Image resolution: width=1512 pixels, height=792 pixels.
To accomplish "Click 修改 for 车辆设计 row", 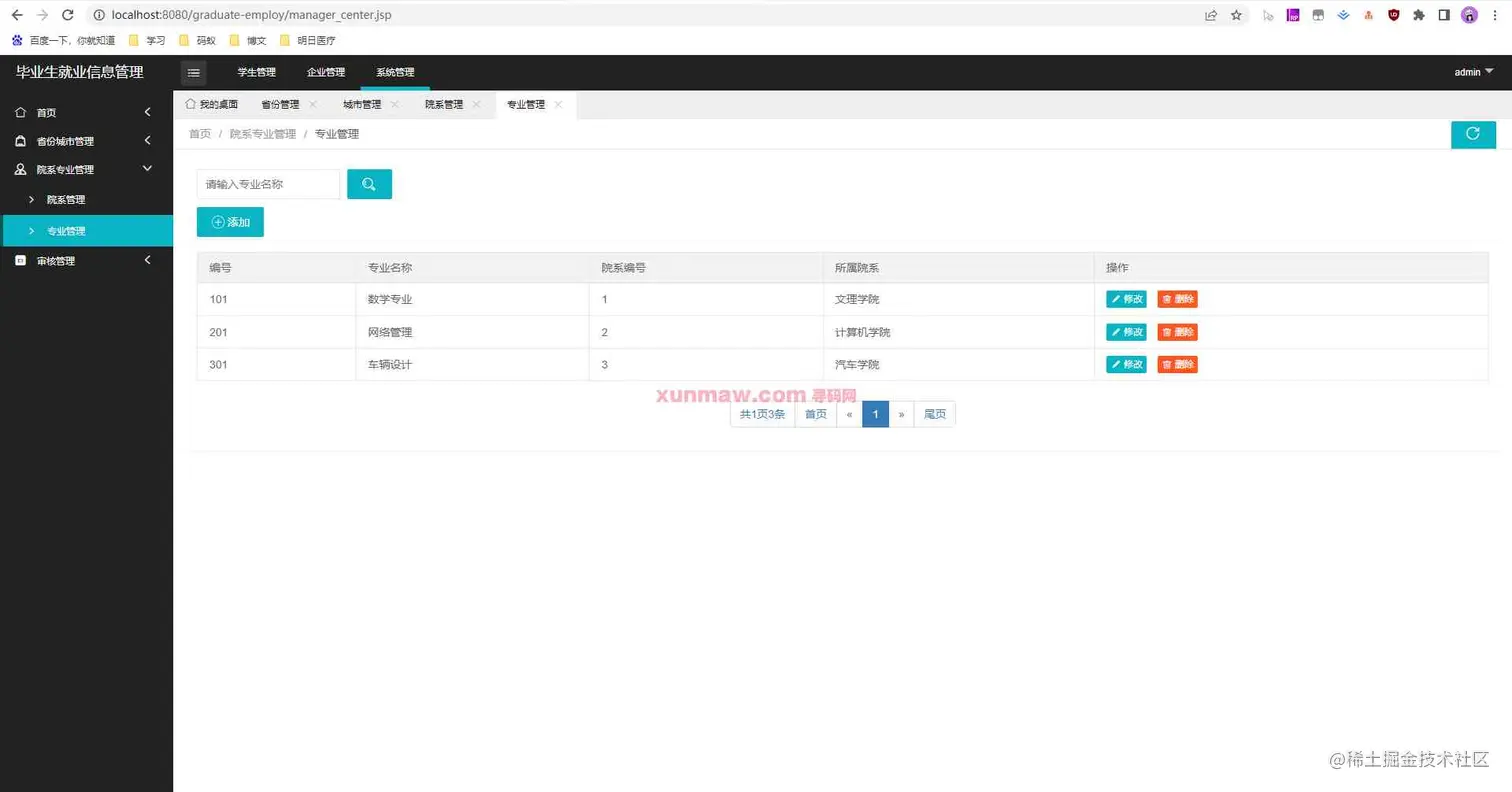I will pos(1126,364).
